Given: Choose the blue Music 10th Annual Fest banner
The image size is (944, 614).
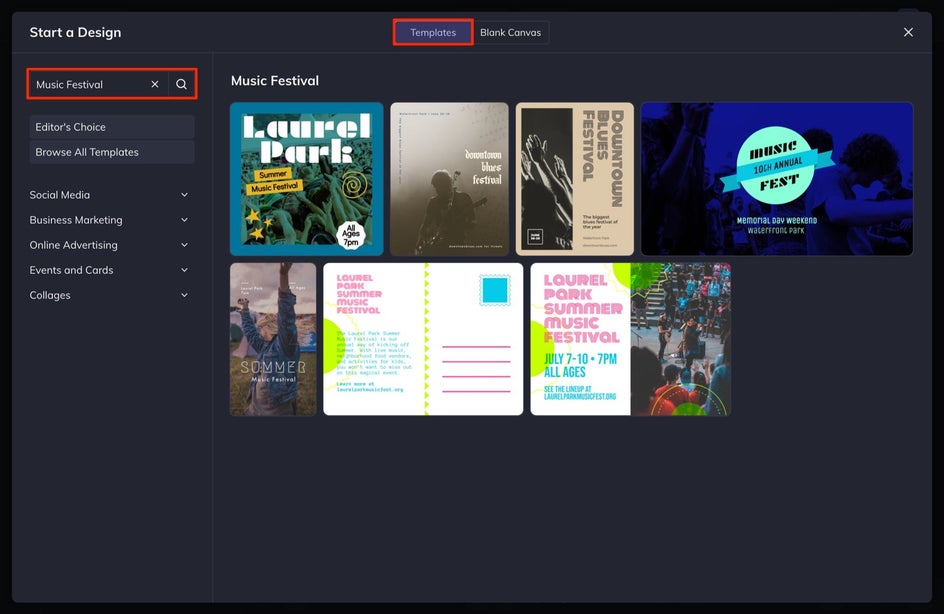Looking at the screenshot, I should click(x=777, y=179).
